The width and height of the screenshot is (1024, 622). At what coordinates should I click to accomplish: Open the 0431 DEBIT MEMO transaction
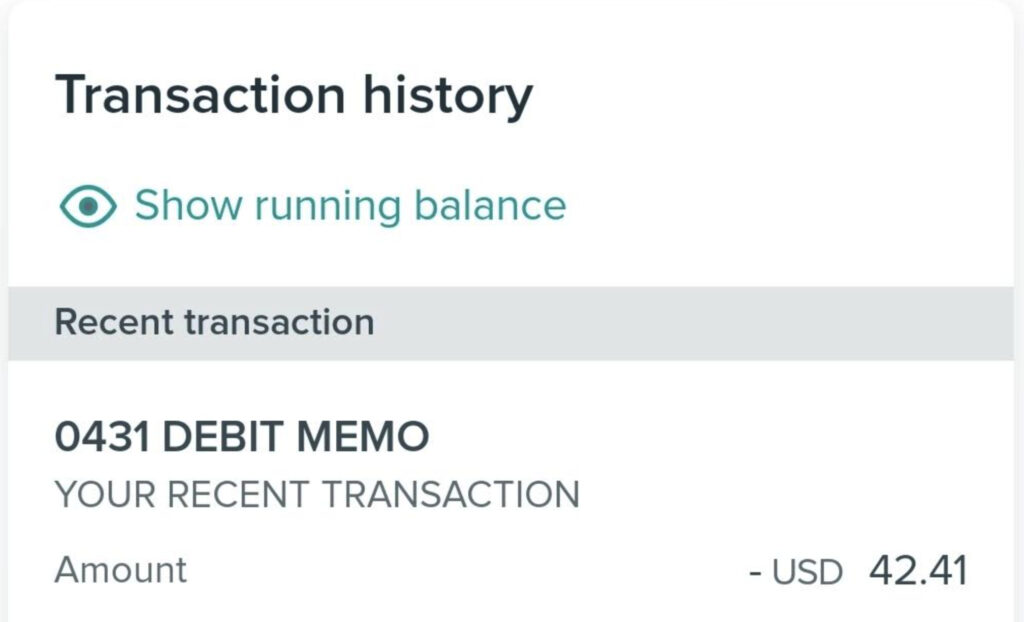[x=241, y=437]
